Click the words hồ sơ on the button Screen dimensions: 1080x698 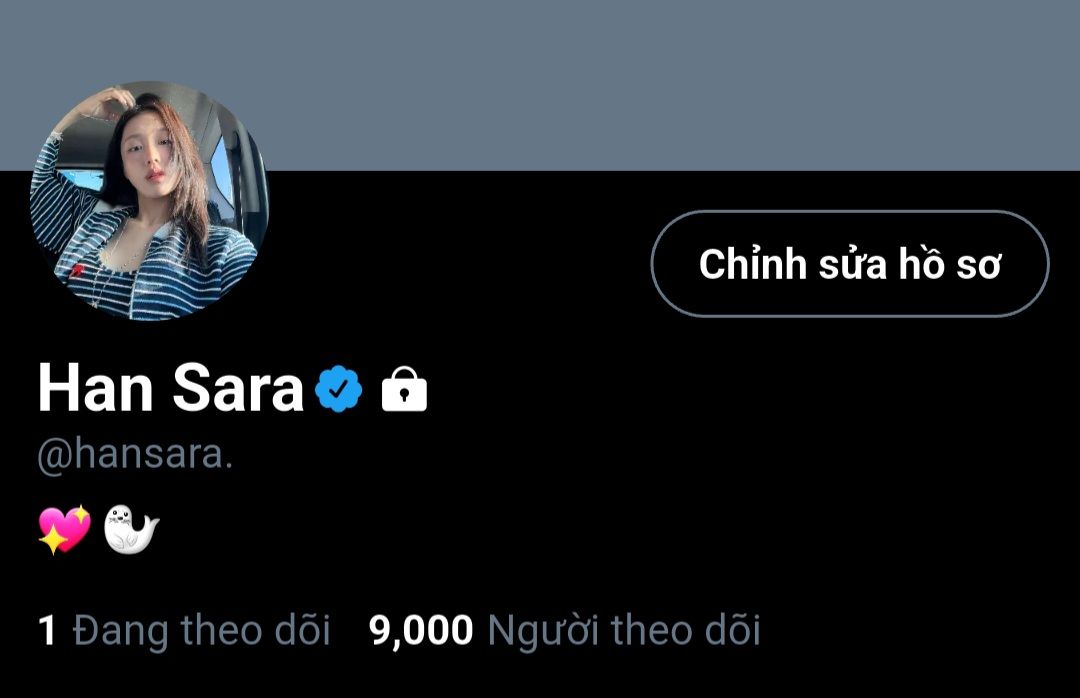click(x=949, y=264)
